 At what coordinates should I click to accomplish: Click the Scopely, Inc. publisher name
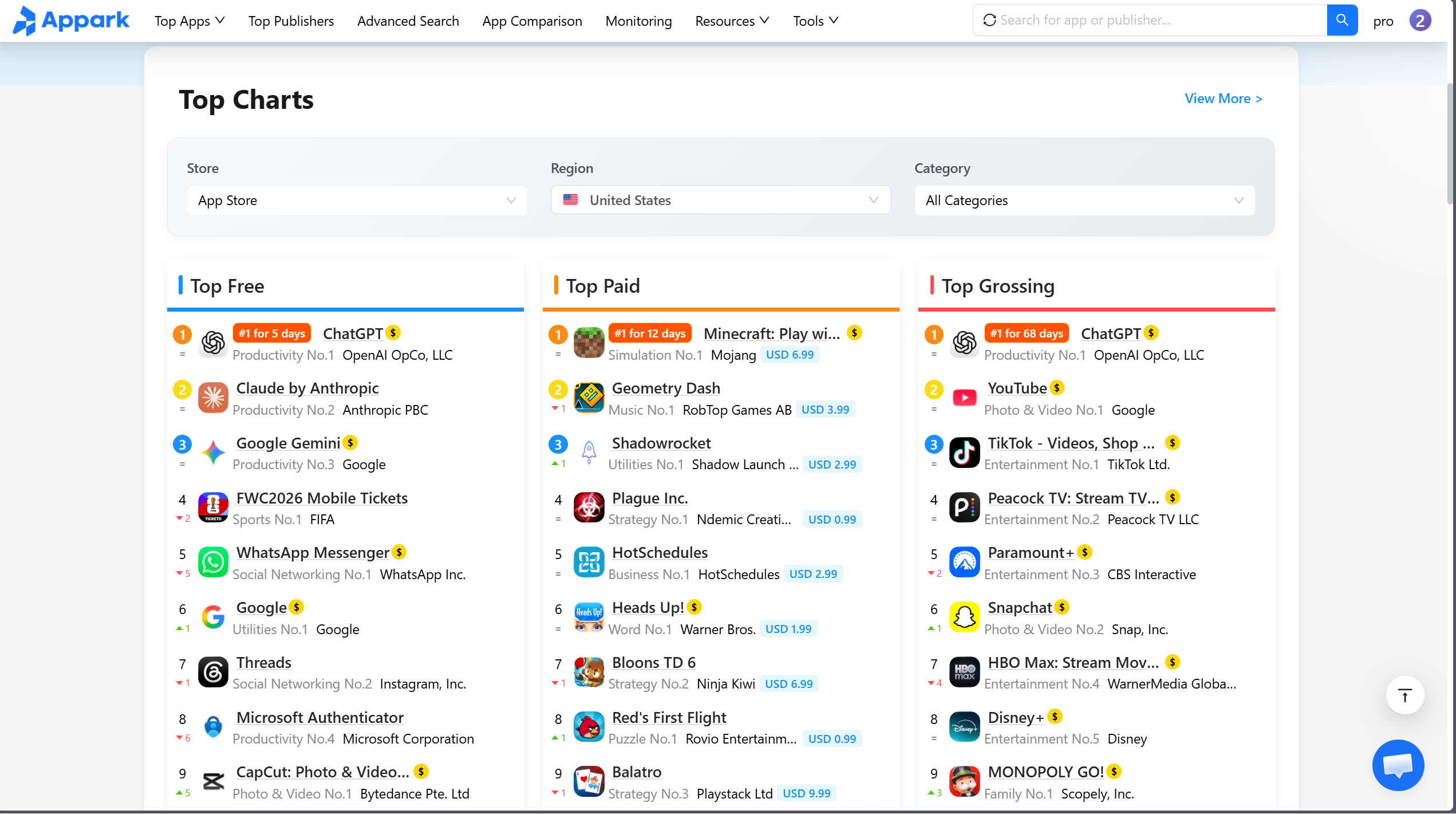click(1097, 794)
